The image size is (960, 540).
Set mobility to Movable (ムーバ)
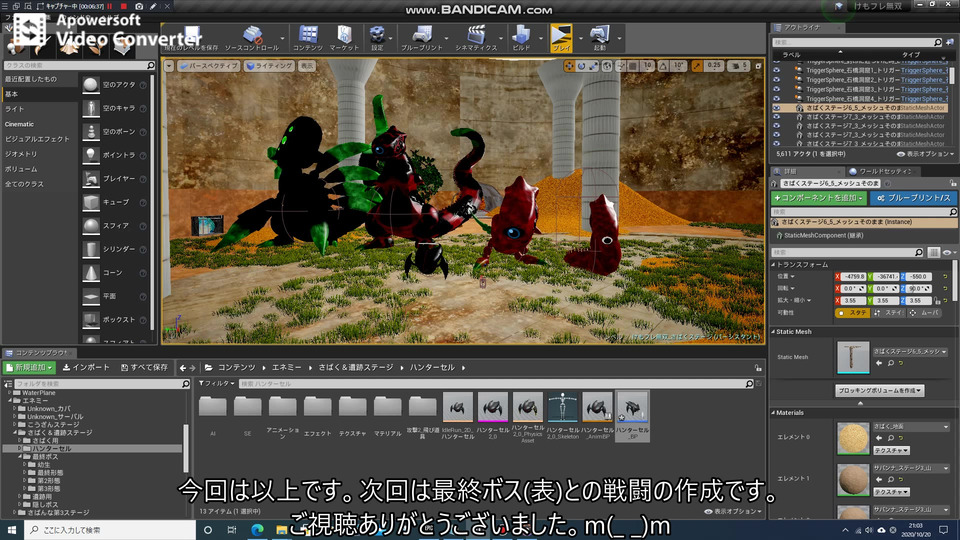coord(924,313)
